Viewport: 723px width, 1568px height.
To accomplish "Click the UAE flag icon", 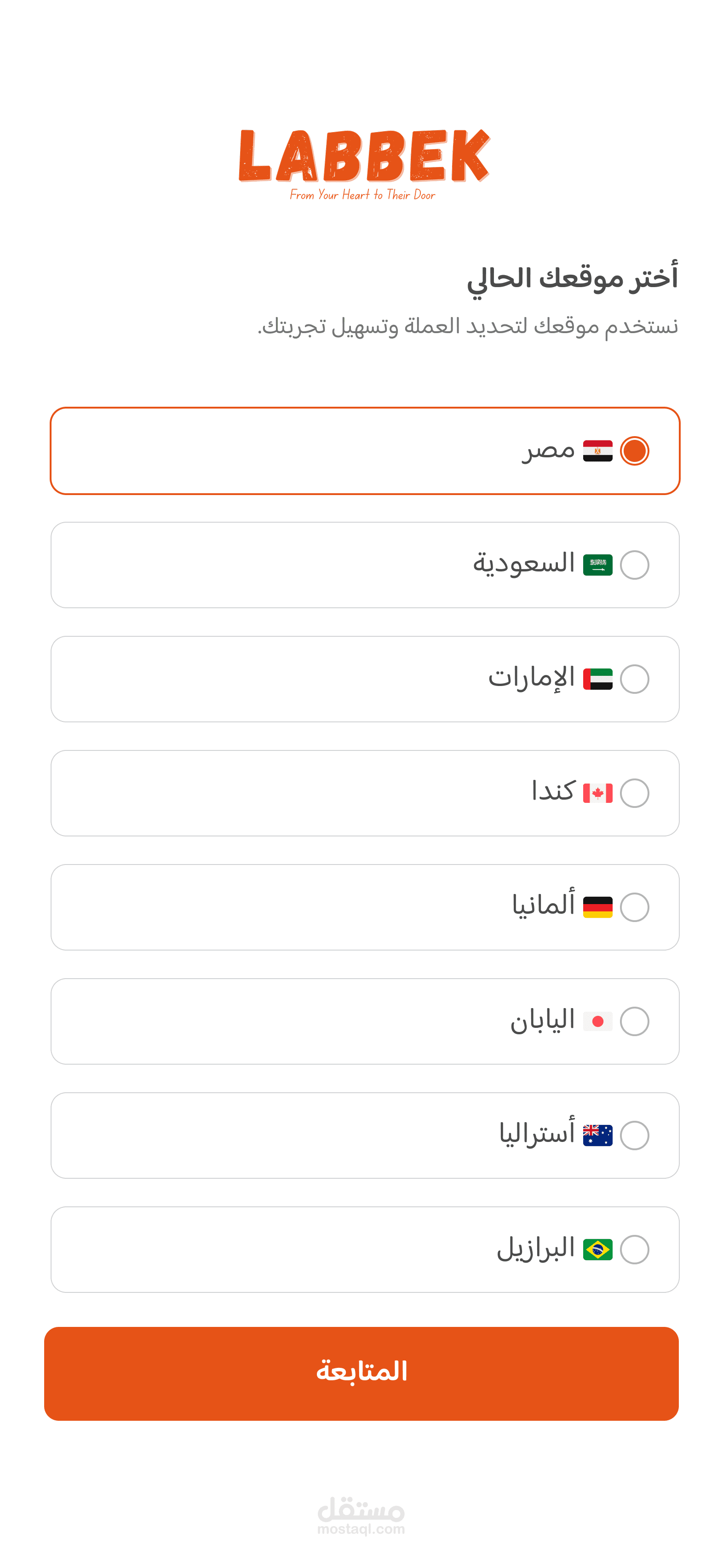I will [x=597, y=679].
